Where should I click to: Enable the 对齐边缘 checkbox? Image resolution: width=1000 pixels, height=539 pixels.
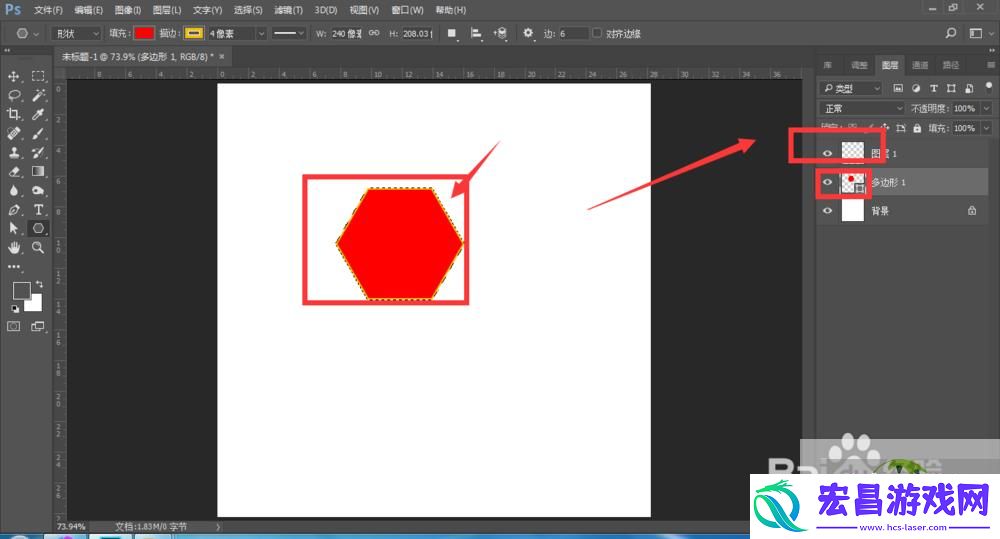597,33
